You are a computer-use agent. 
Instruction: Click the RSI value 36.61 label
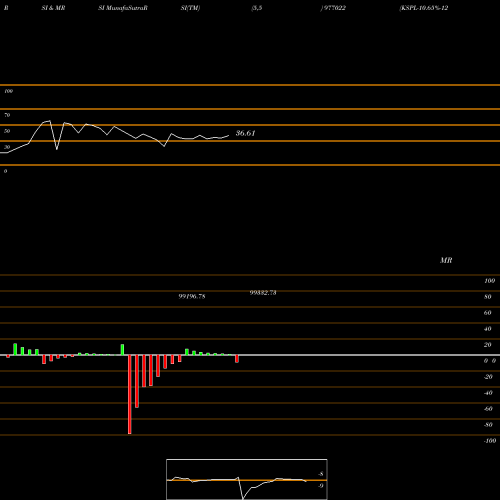coord(245,133)
